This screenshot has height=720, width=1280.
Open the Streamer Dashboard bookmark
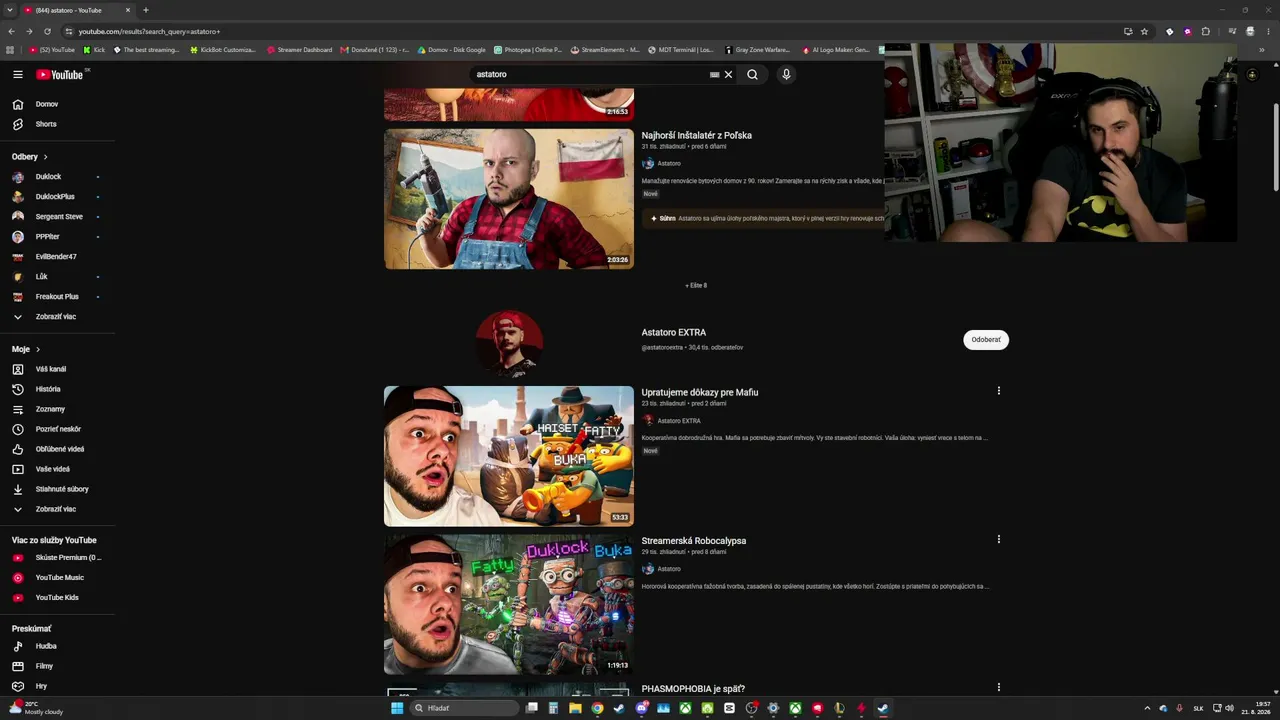(299, 49)
